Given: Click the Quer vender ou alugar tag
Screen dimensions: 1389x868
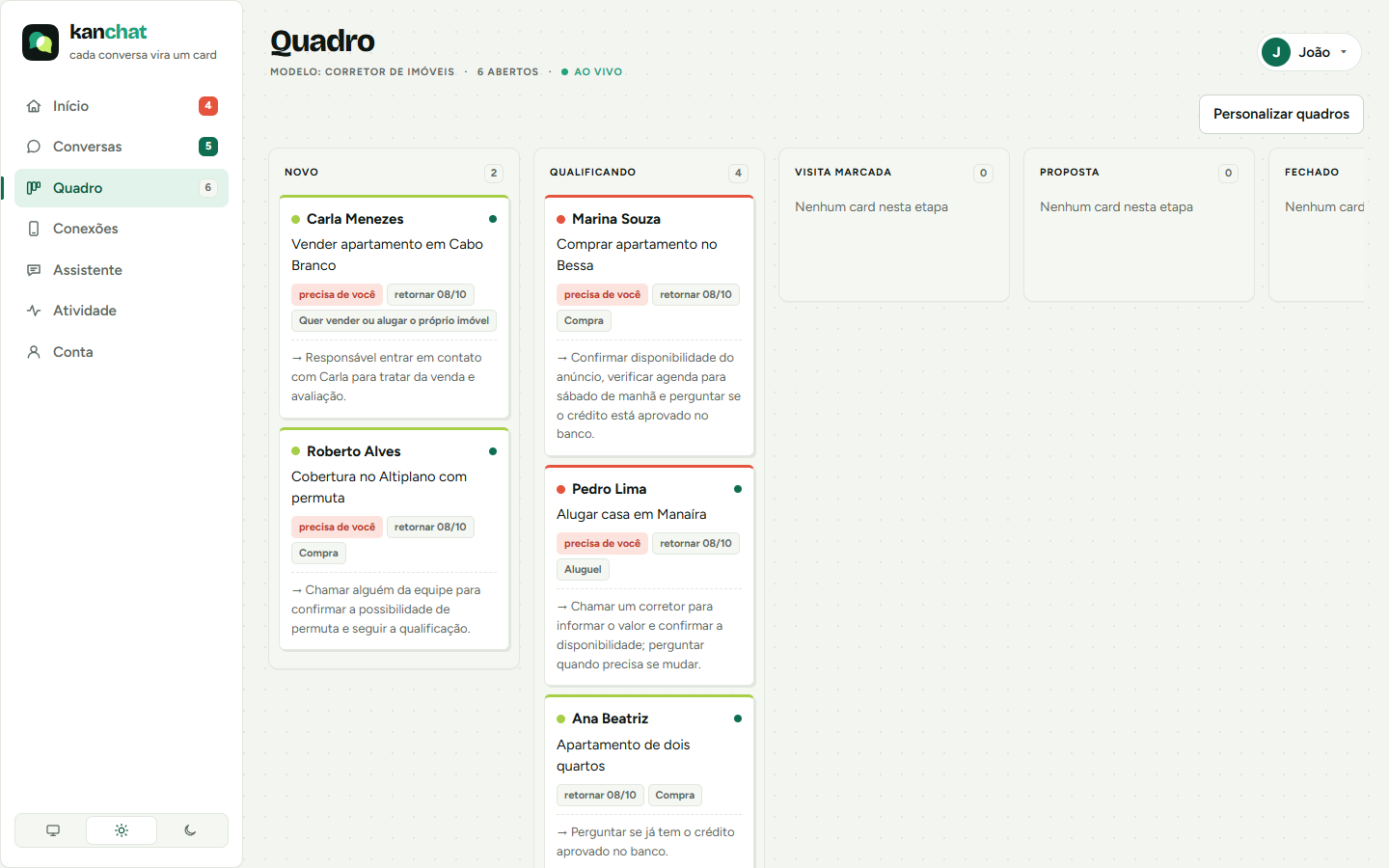Looking at the screenshot, I should pyautogui.click(x=394, y=321).
